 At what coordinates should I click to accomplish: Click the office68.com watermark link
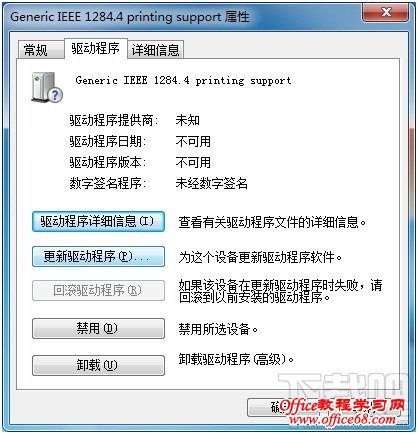[x=342, y=420]
